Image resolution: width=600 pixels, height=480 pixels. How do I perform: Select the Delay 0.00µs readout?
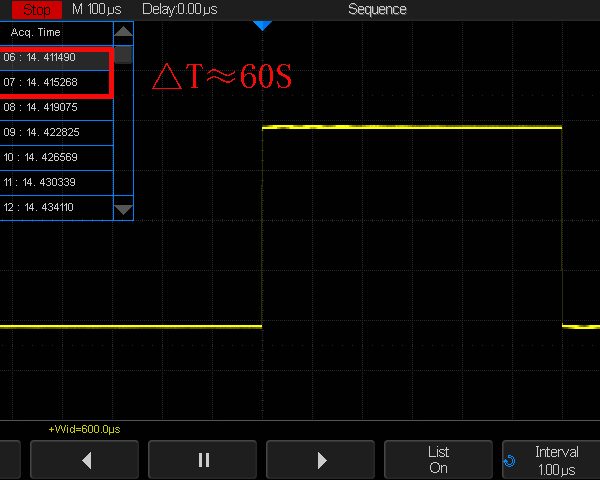[x=177, y=9]
